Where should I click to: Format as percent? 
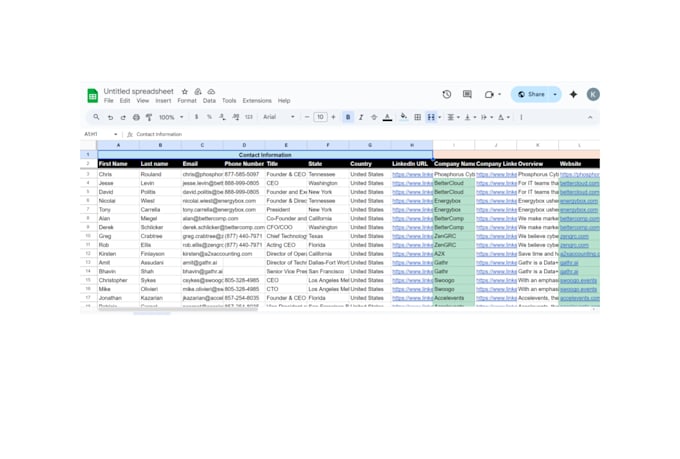209,117
